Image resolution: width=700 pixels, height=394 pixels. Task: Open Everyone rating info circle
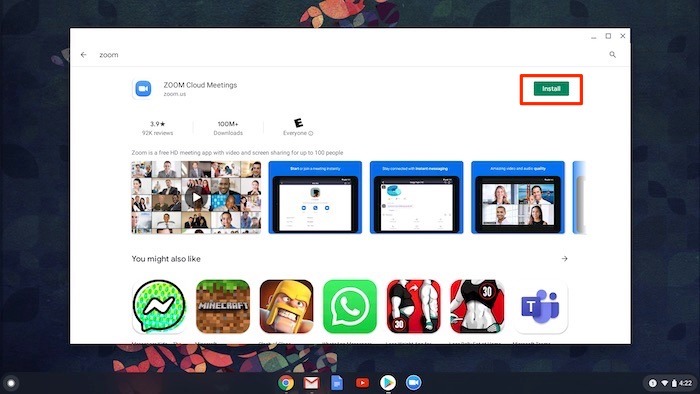click(311, 133)
